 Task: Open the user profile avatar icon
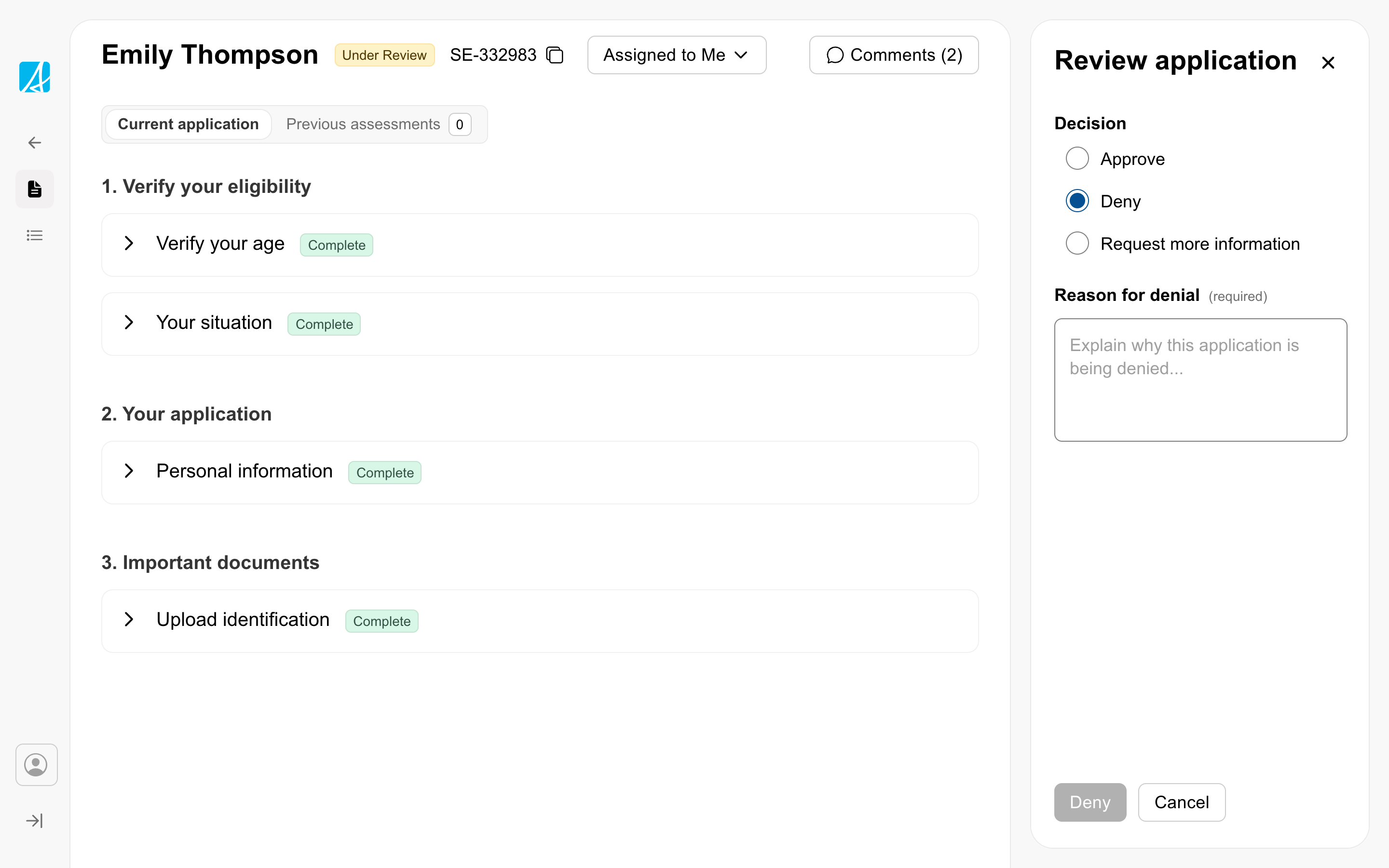pyautogui.click(x=36, y=765)
